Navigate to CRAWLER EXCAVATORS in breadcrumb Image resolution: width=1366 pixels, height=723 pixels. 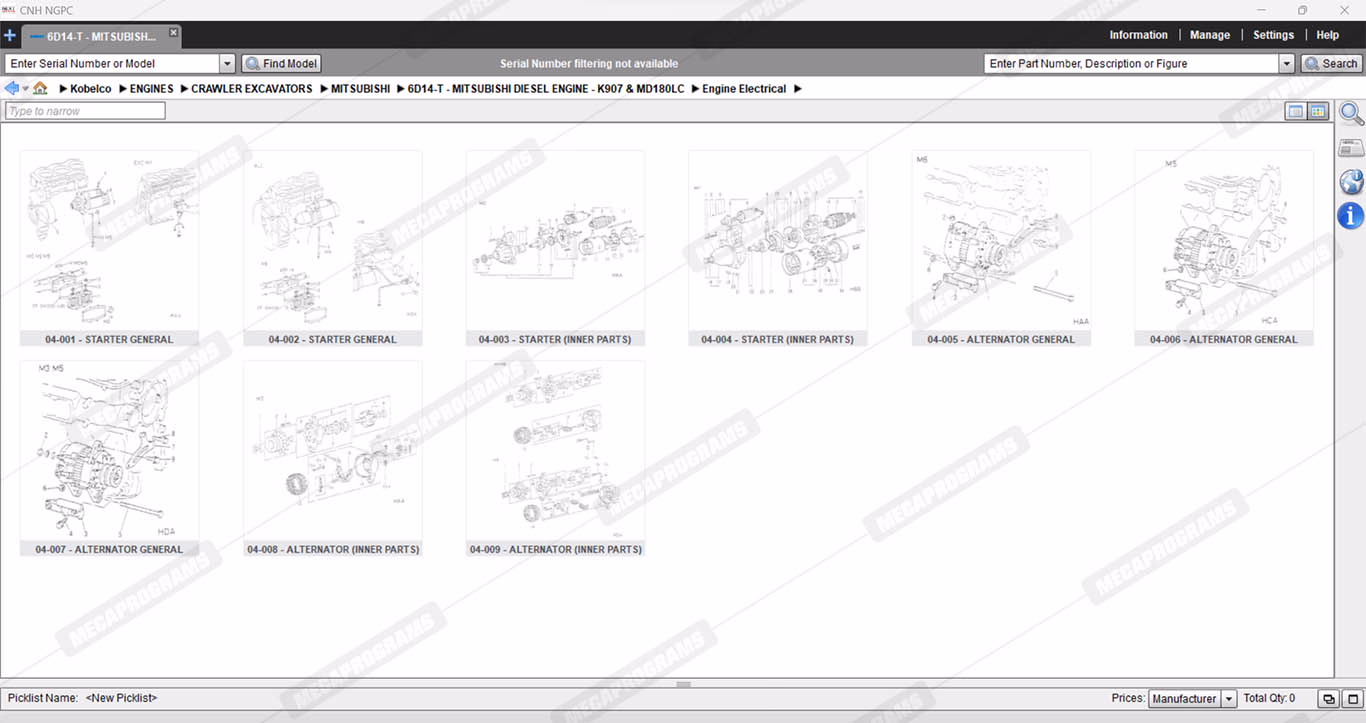251,89
